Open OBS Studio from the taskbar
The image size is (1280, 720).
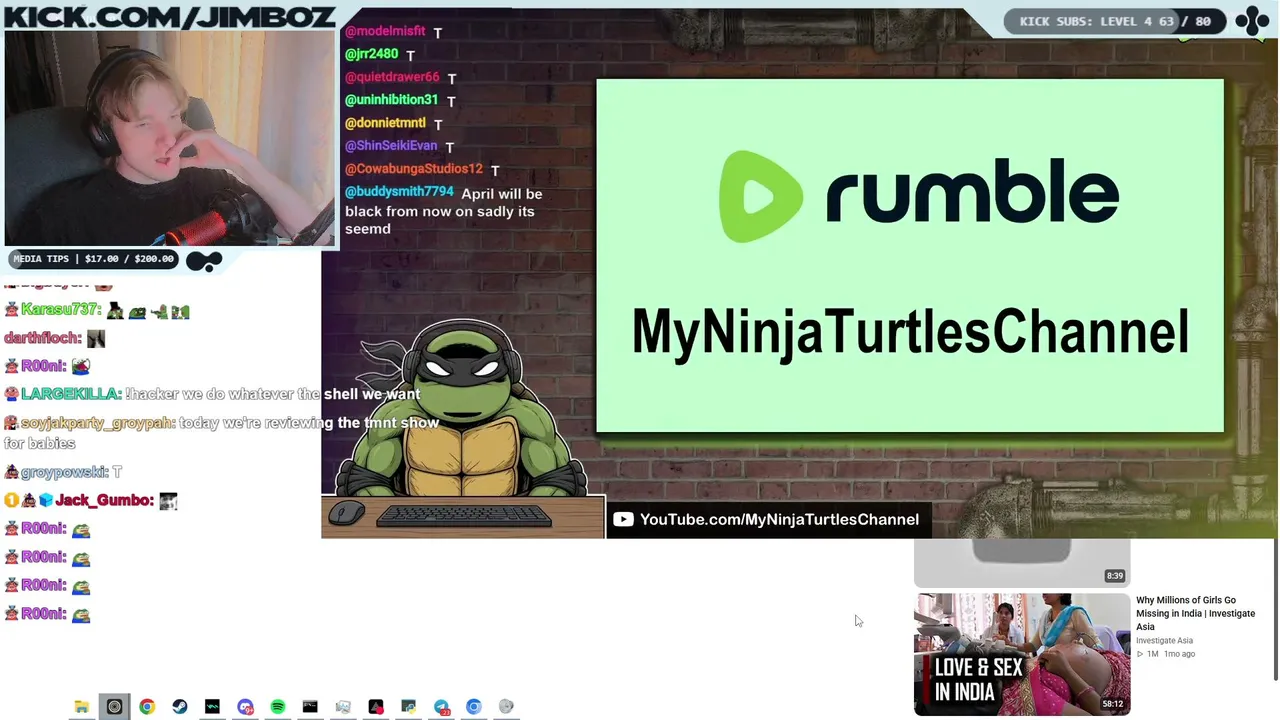114,707
